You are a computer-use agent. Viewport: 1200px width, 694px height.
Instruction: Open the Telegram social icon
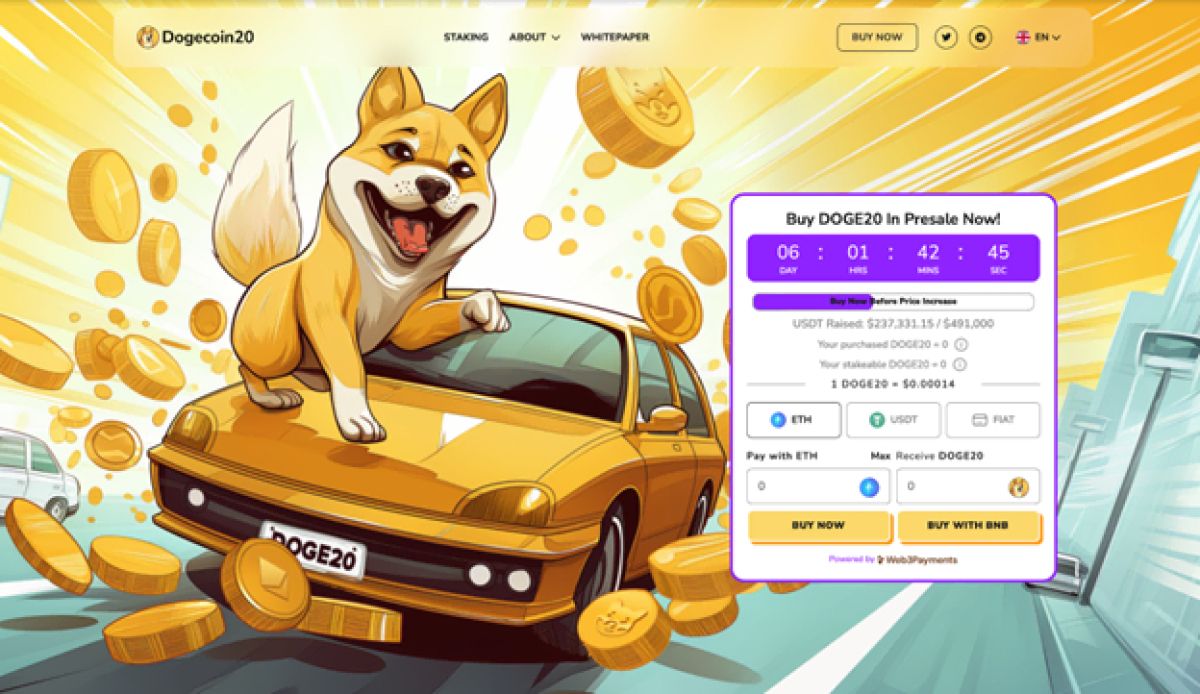(x=982, y=37)
